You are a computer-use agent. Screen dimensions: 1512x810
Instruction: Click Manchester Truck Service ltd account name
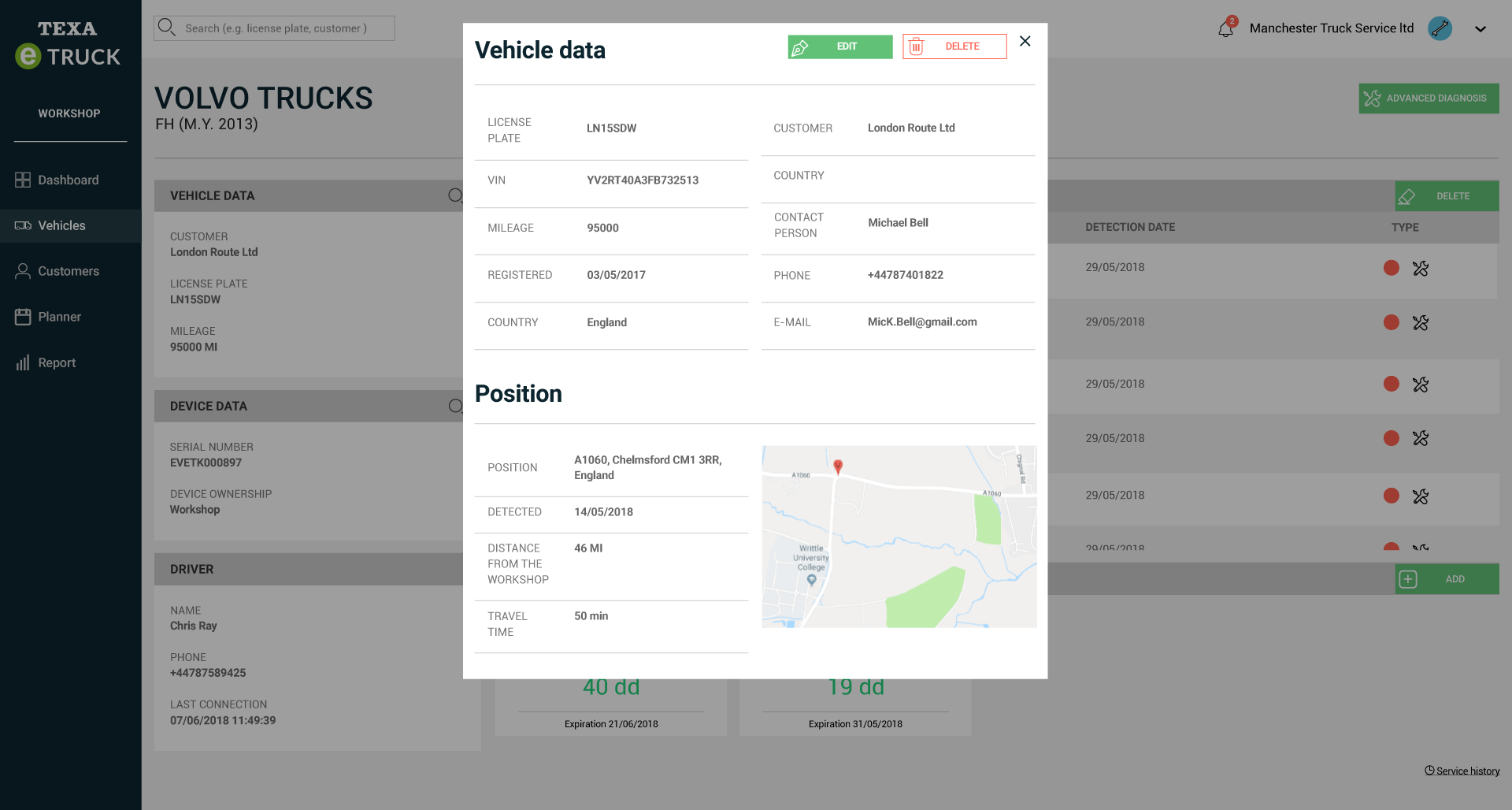click(x=1332, y=28)
